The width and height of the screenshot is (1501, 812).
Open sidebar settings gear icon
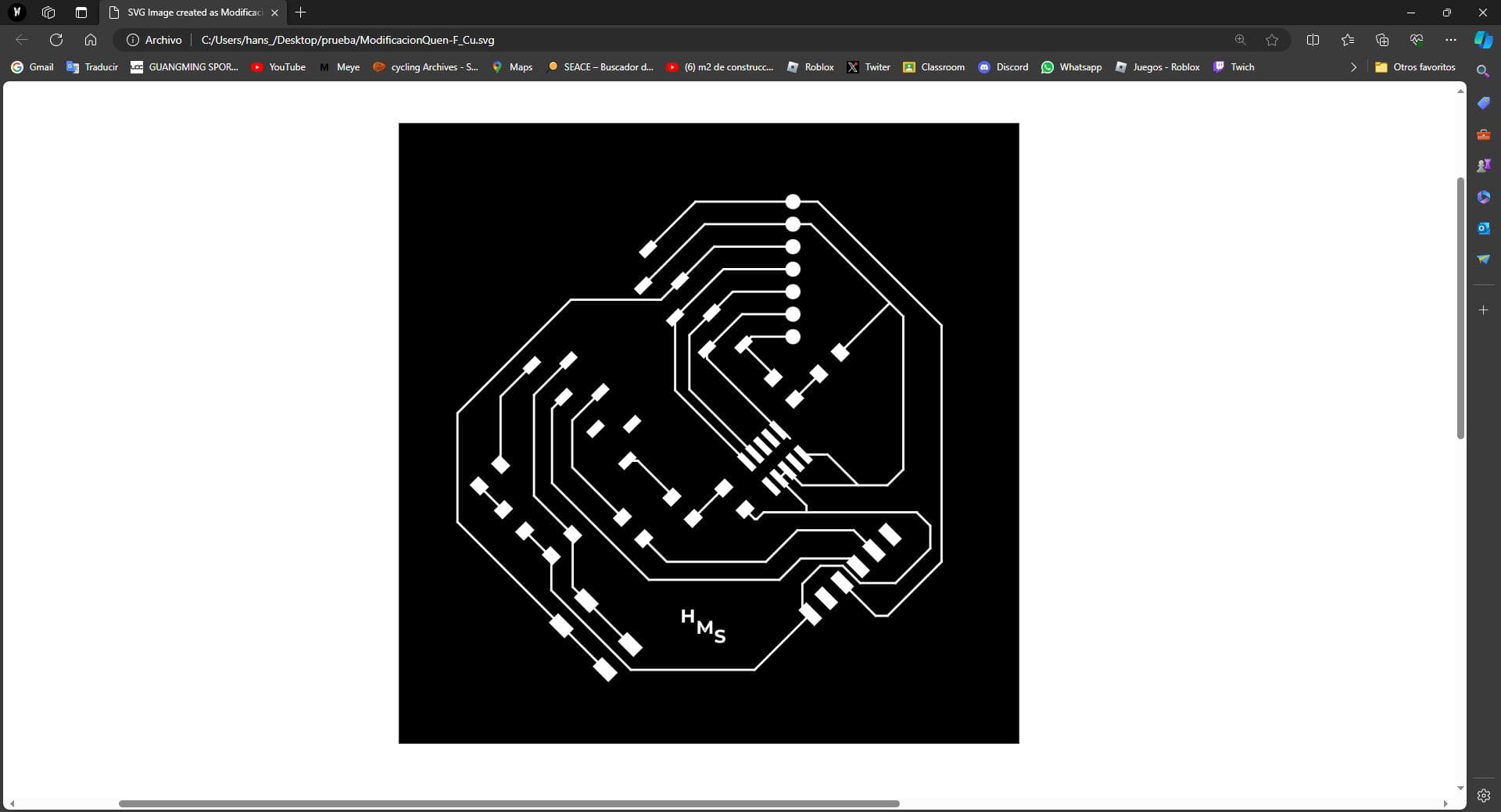click(x=1483, y=796)
